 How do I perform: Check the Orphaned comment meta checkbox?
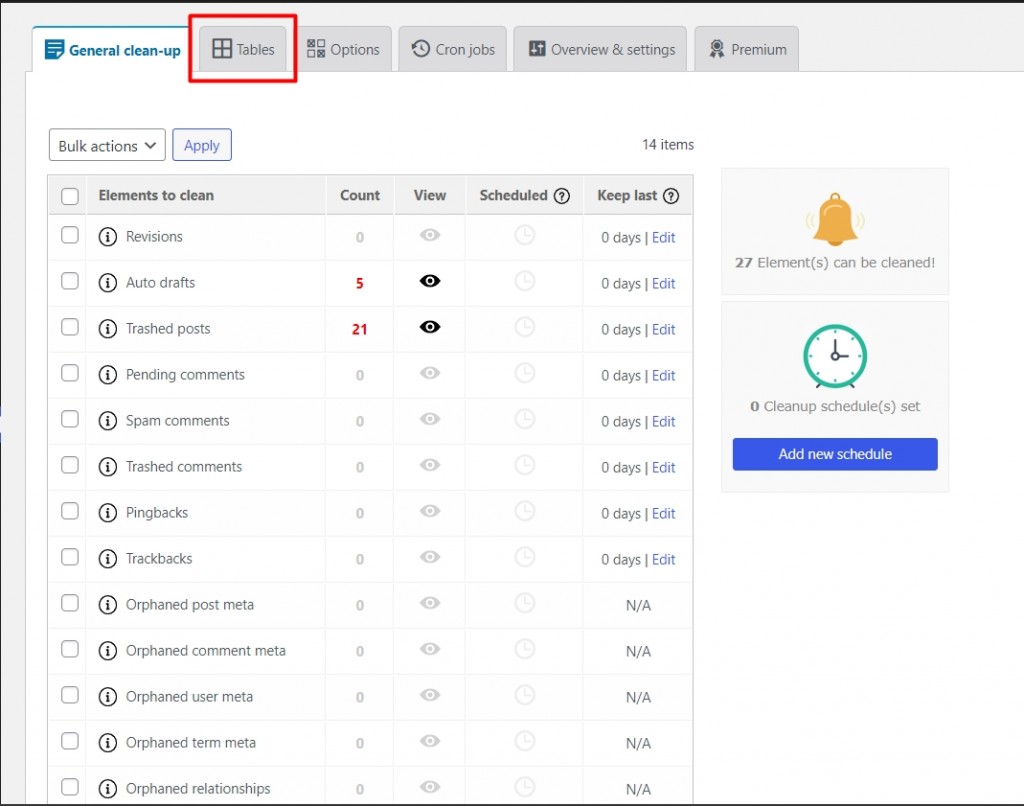(x=70, y=649)
